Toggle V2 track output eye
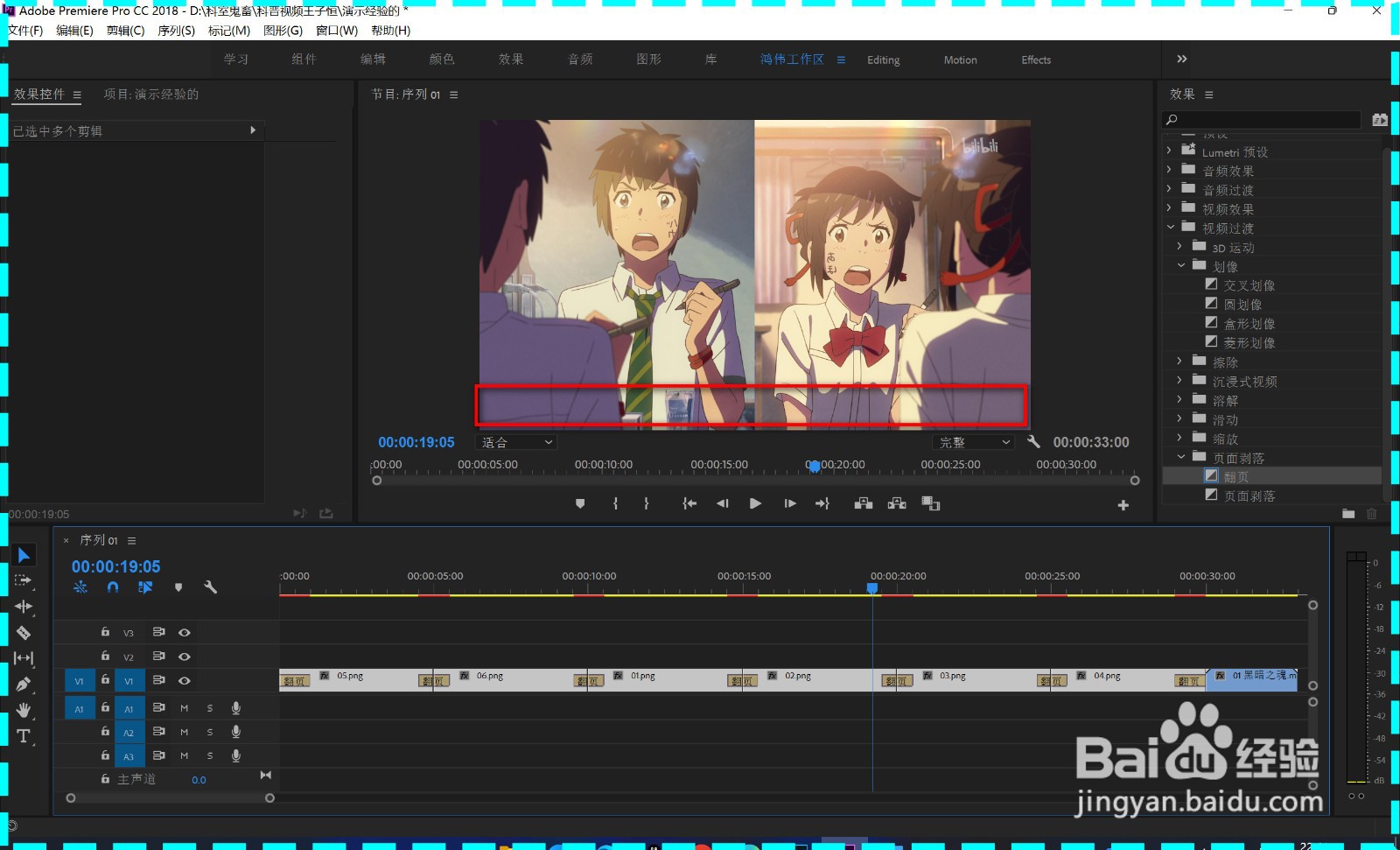1400x850 pixels. point(185,656)
